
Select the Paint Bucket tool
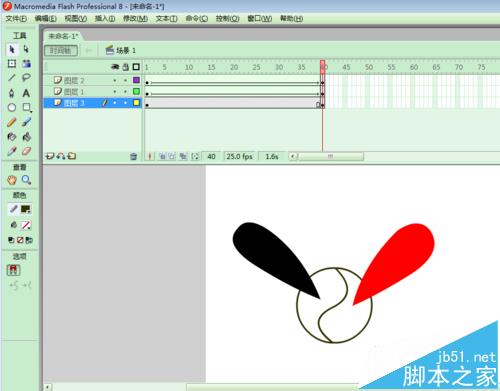click(26, 137)
